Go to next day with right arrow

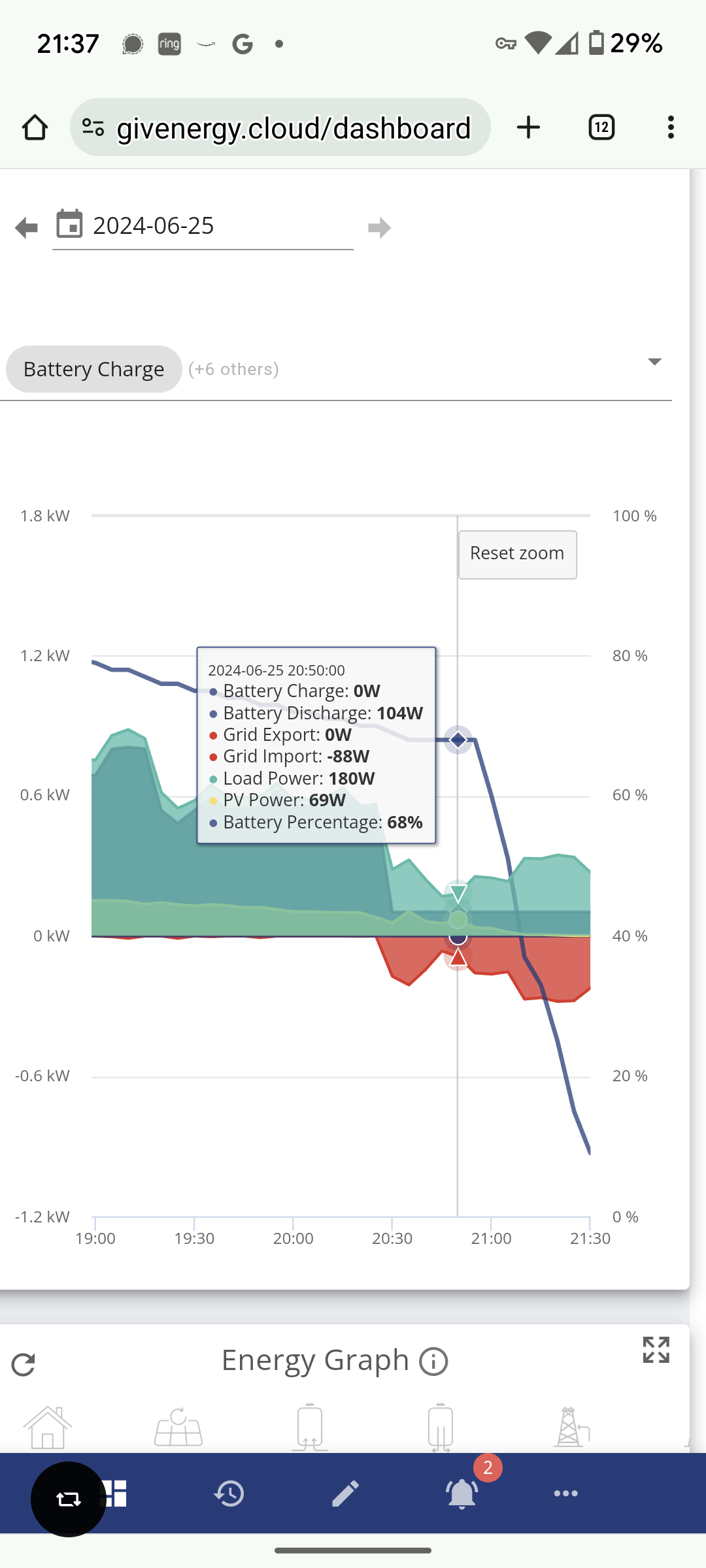click(x=379, y=228)
